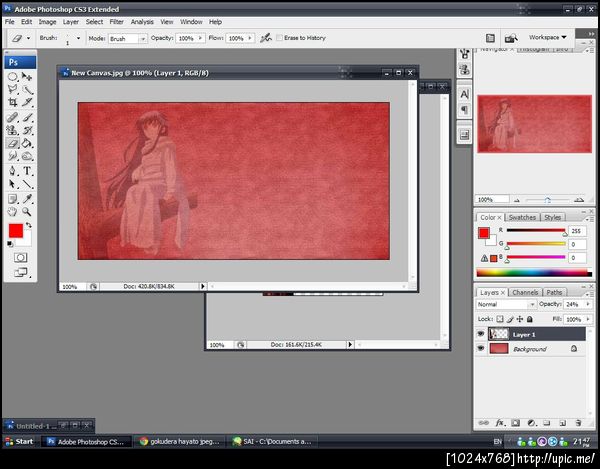
Task: Create new adjustment layer
Action: pyautogui.click(x=531, y=423)
